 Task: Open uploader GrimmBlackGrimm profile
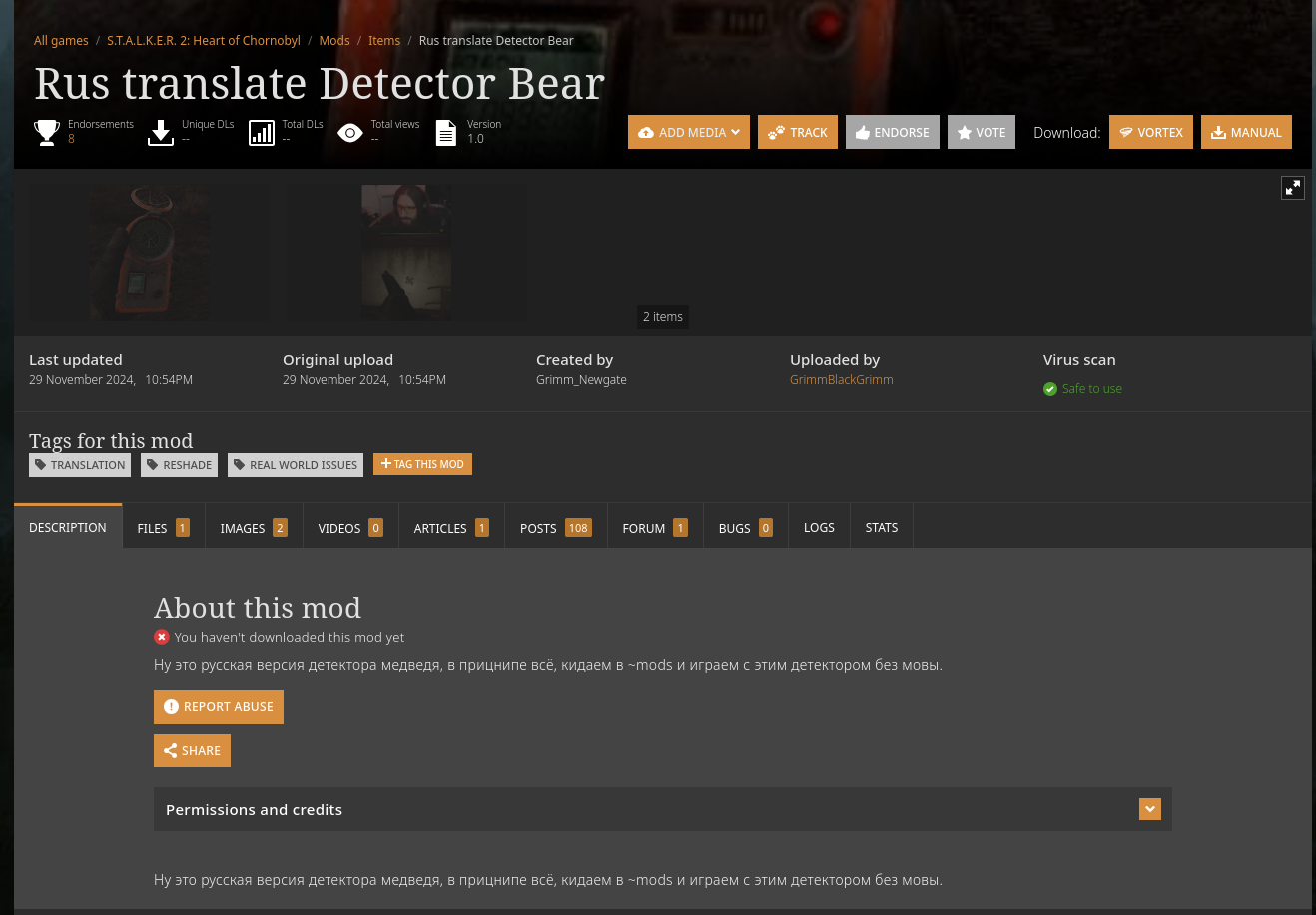coord(842,380)
